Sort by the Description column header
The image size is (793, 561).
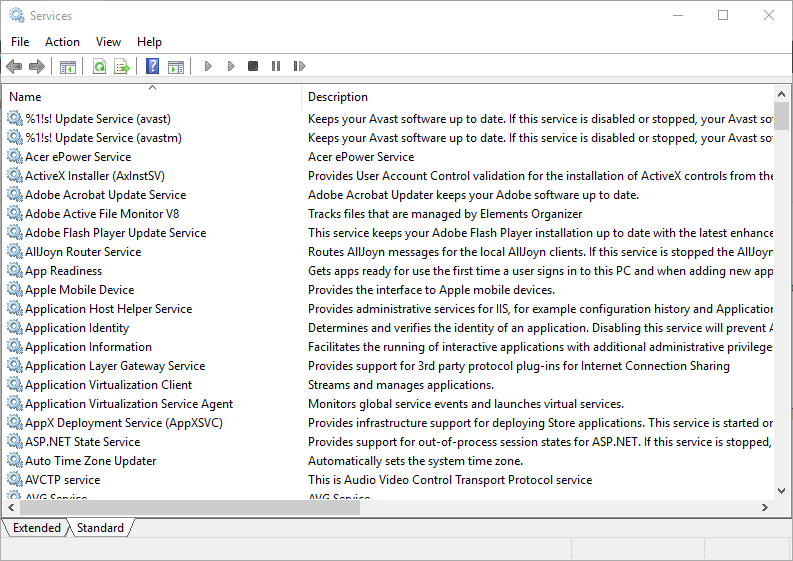coord(538,97)
